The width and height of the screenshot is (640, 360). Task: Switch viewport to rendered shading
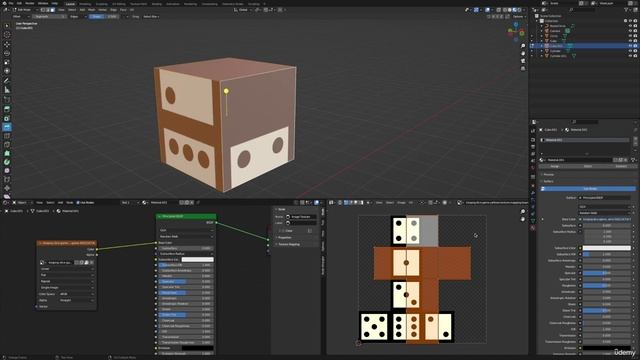[x=520, y=10]
